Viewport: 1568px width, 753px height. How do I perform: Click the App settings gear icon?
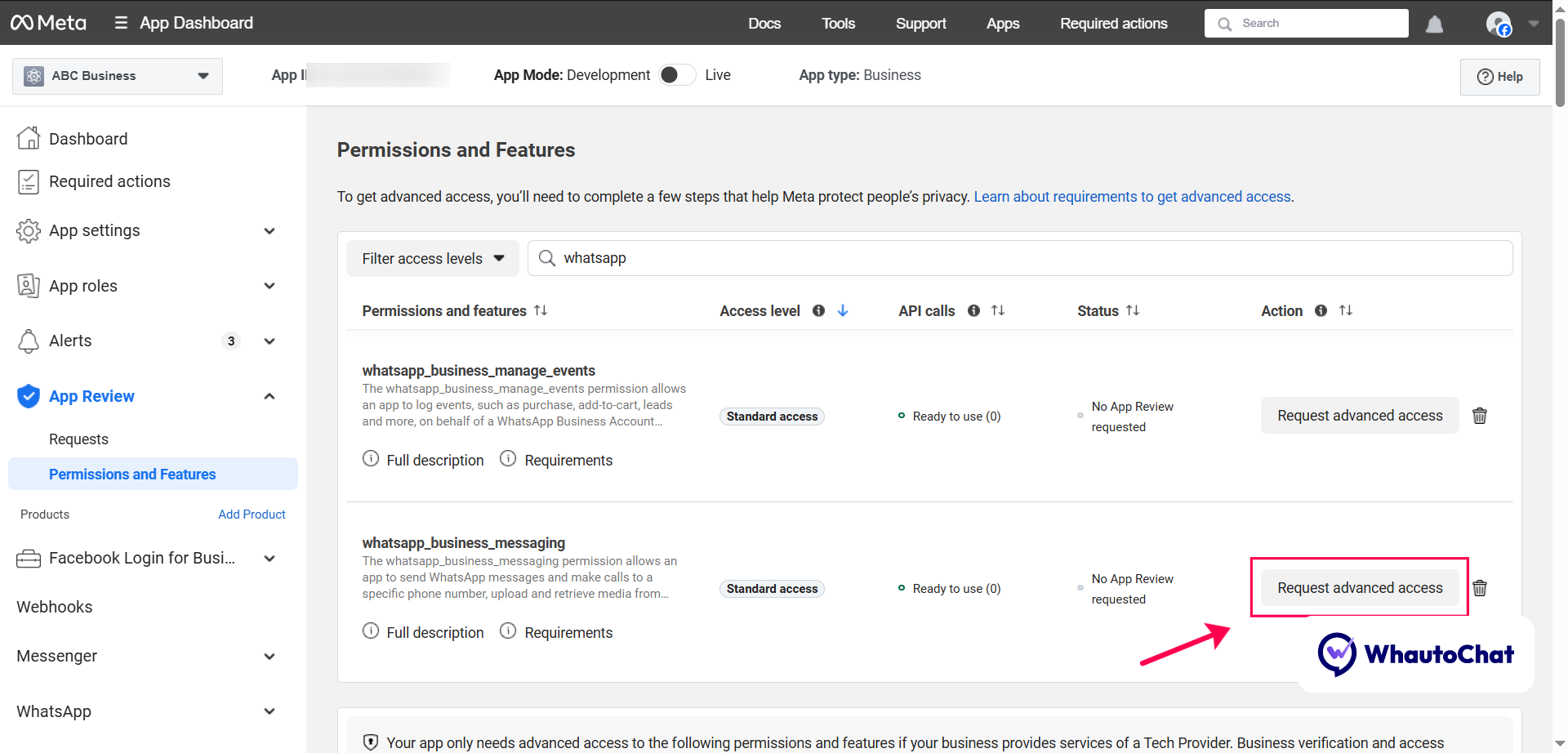point(29,230)
